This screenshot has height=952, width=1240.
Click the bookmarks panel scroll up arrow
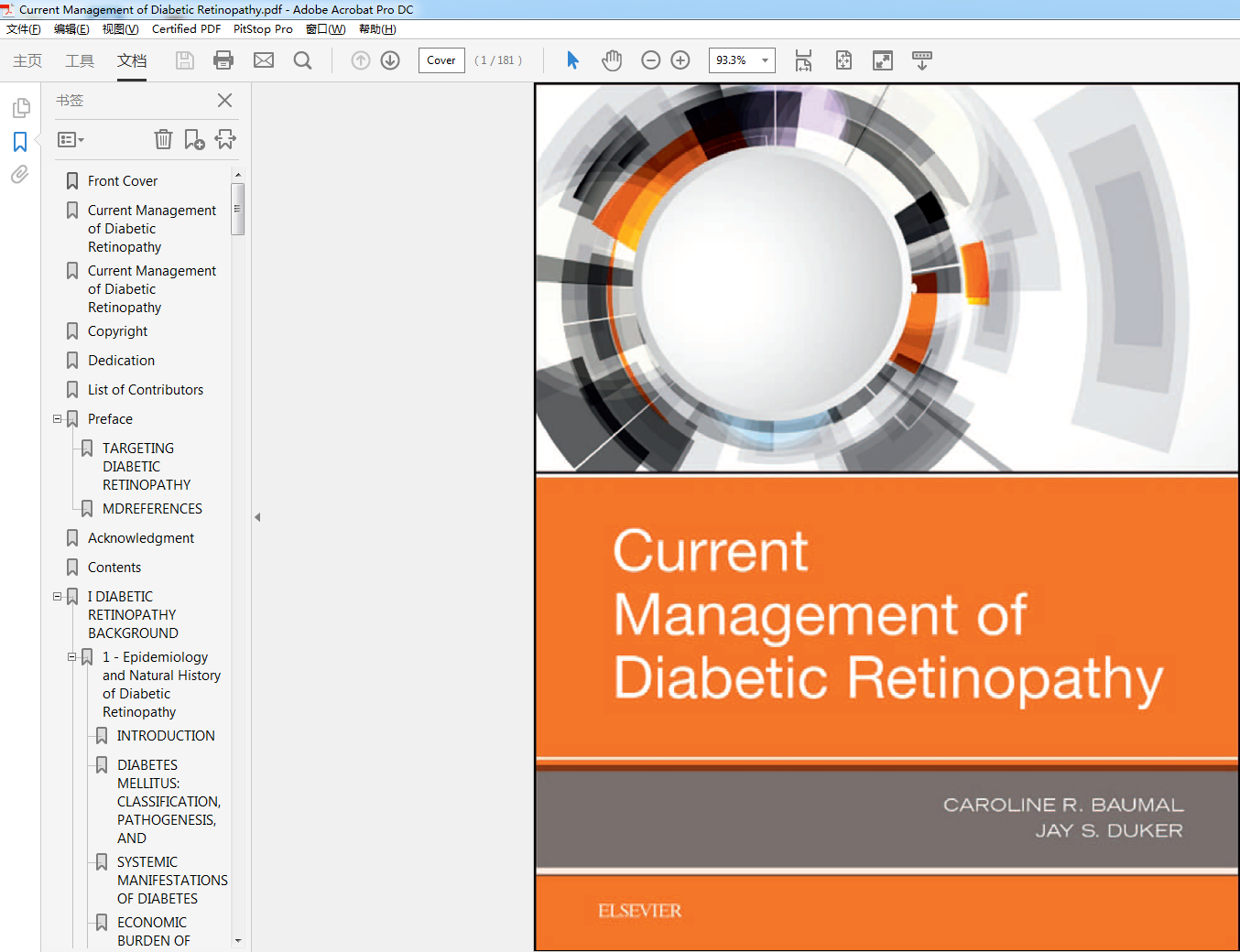(238, 175)
